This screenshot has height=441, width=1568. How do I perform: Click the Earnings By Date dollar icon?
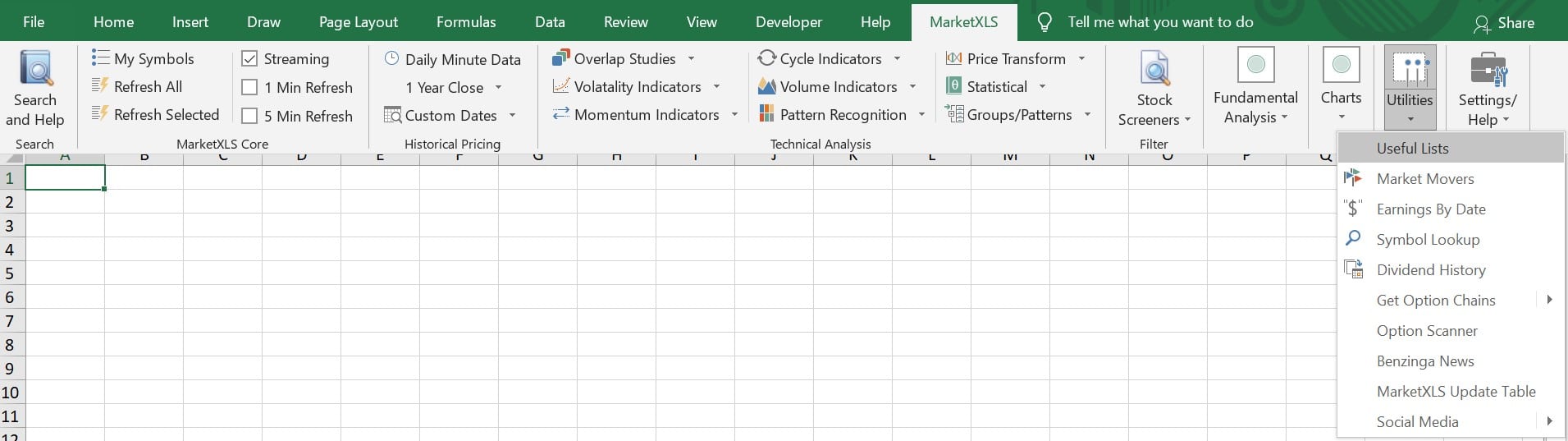coord(1353,209)
